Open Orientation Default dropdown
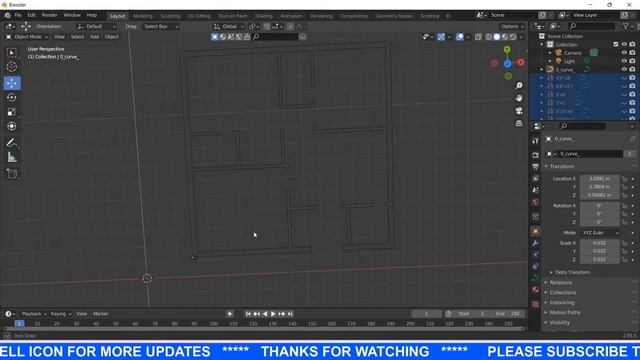 (x=96, y=27)
